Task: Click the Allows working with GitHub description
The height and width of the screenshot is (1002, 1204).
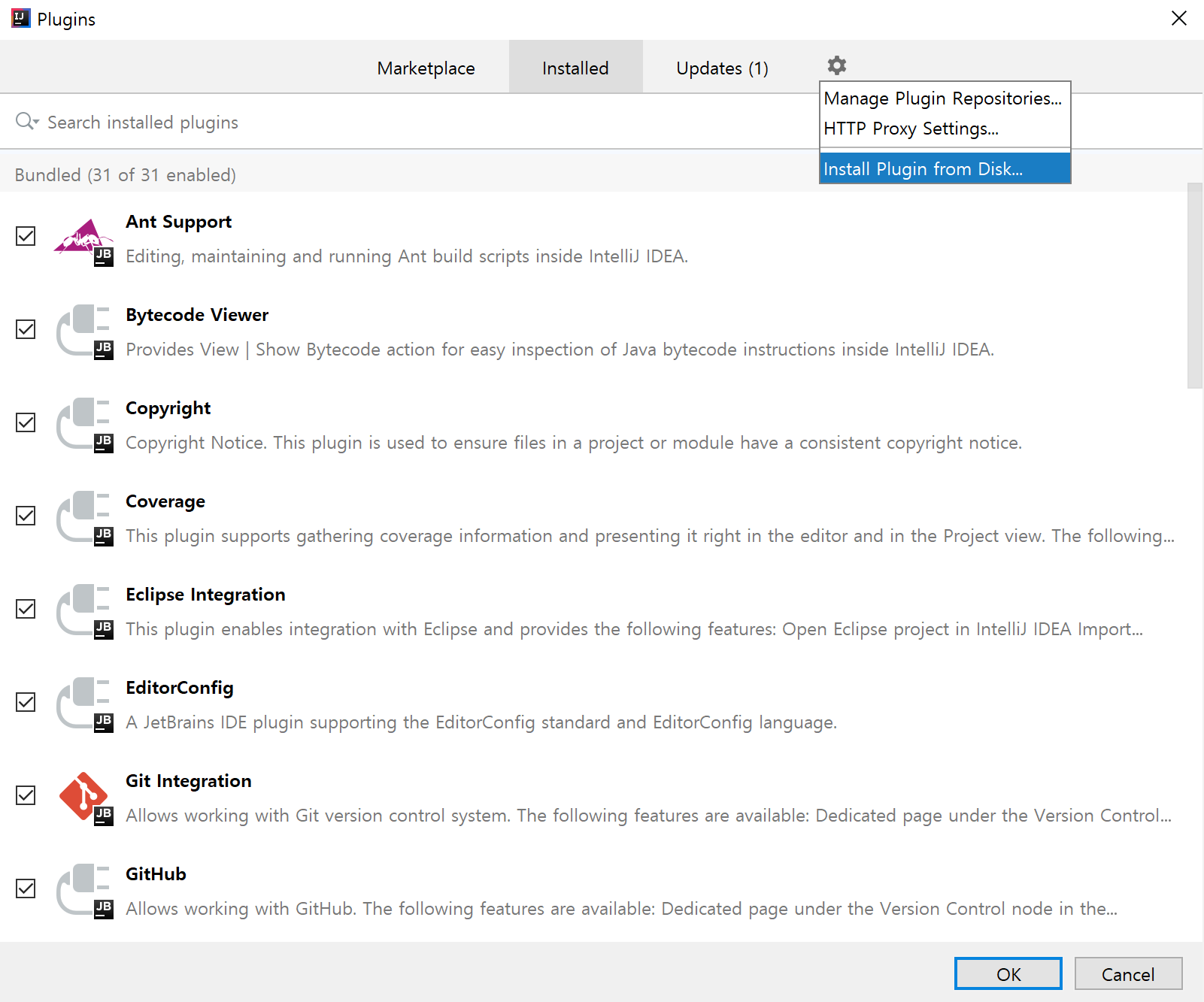Action: click(x=621, y=909)
